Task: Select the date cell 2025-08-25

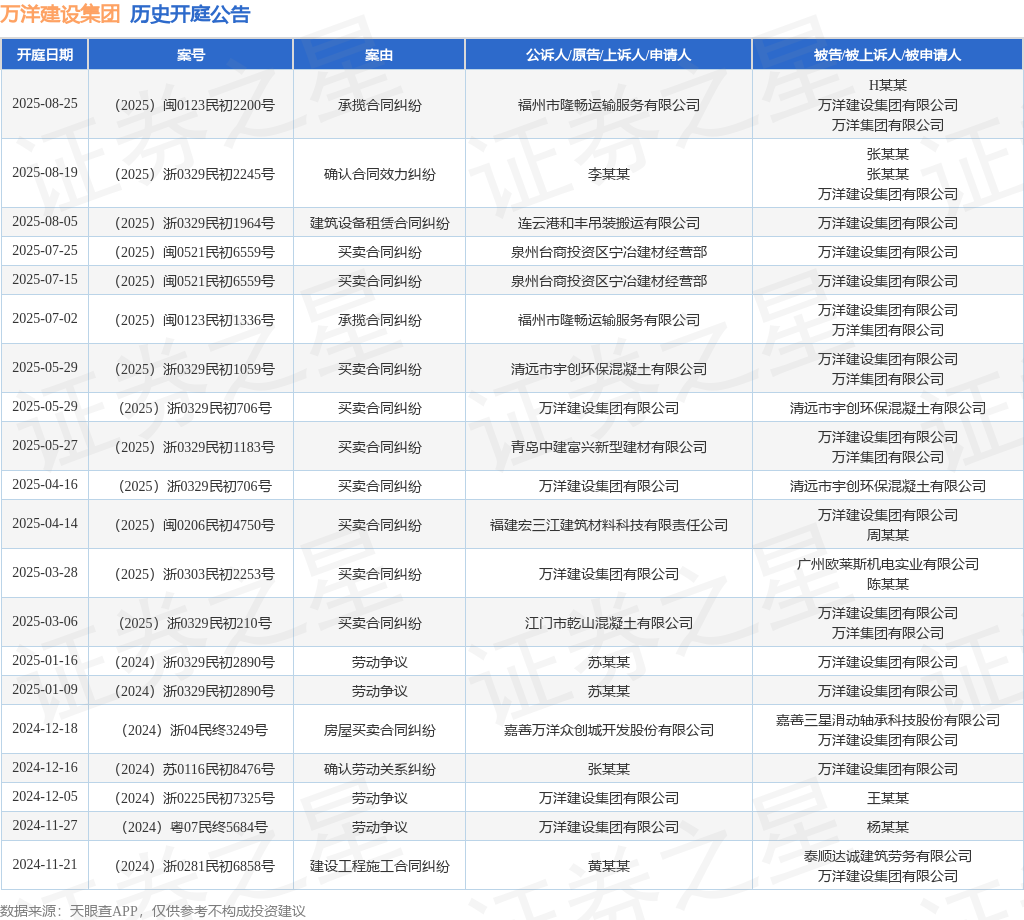Action: (x=45, y=103)
